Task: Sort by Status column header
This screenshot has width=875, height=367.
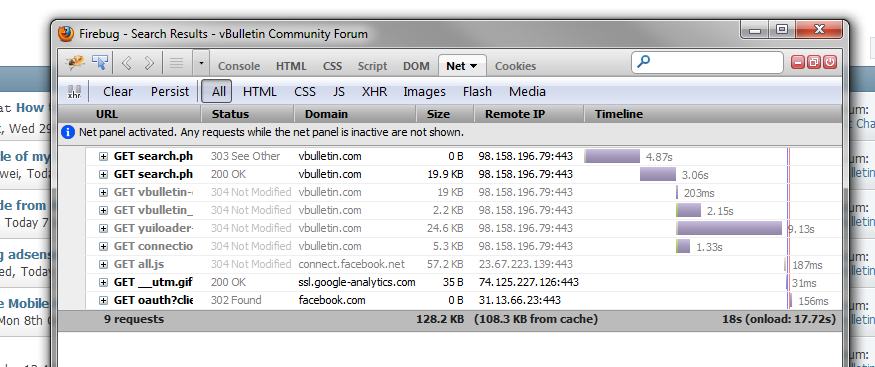Action: click(248, 114)
